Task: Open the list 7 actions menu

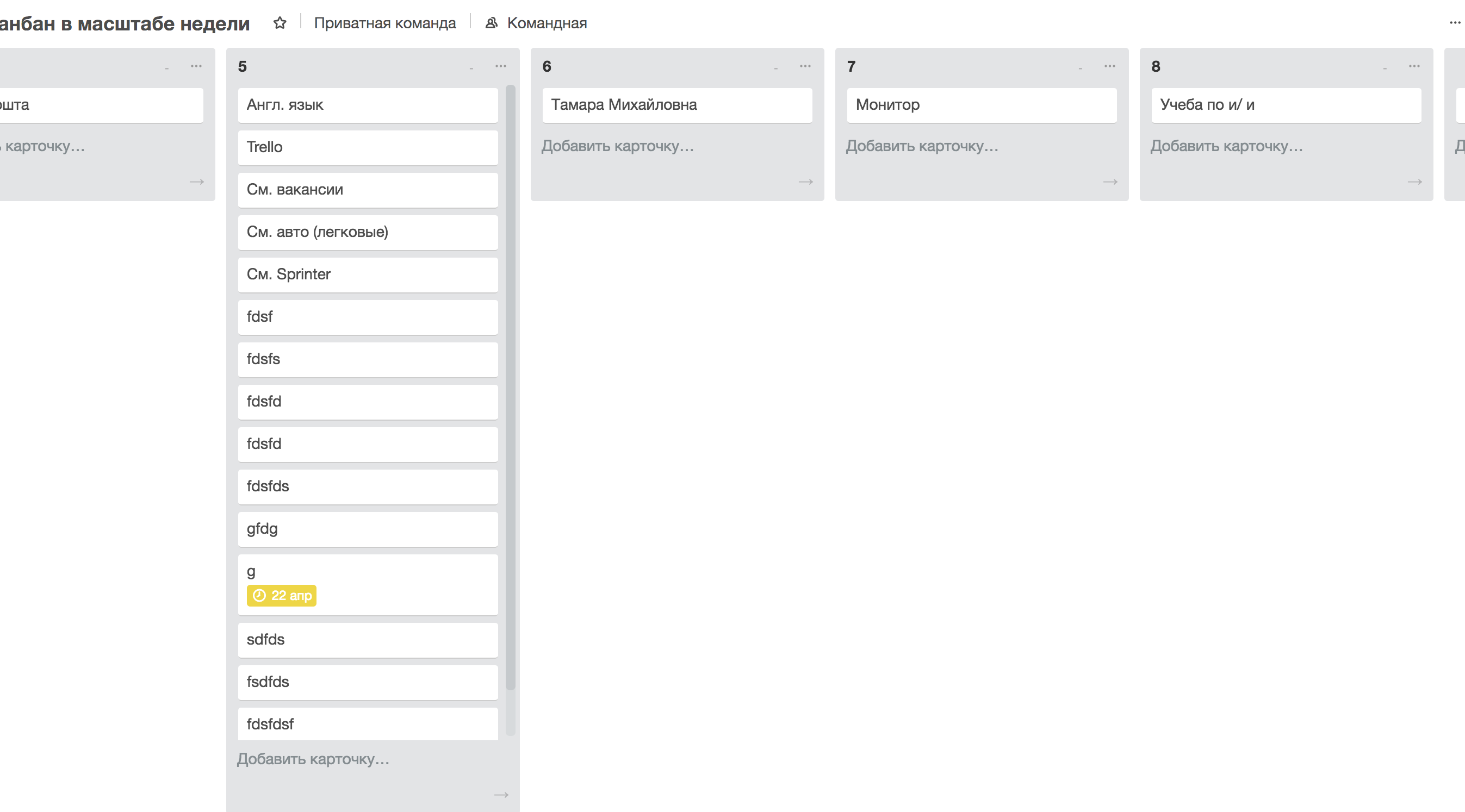Action: [1109, 66]
